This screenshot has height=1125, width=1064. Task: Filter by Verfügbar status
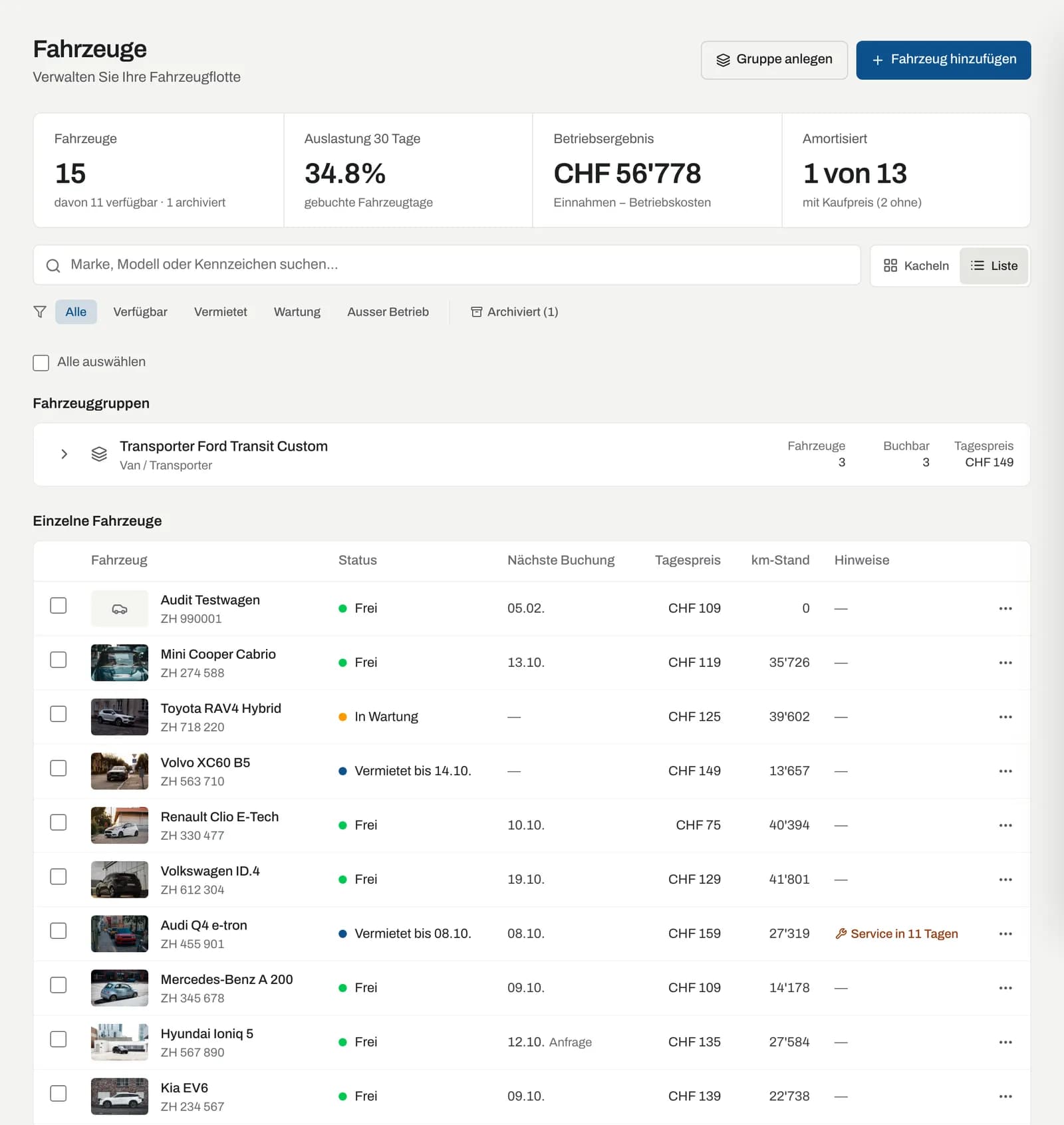pyautogui.click(x=140, y=312)
